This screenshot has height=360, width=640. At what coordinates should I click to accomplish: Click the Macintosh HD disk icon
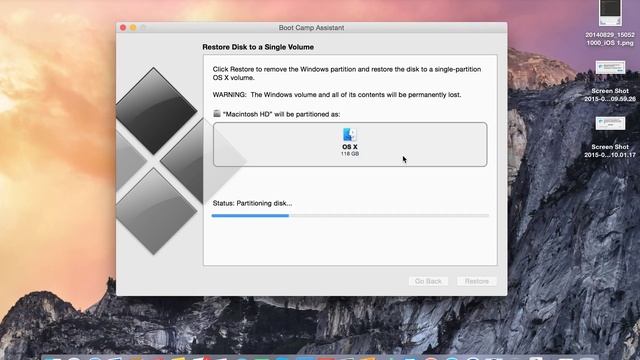click(217, 113)
